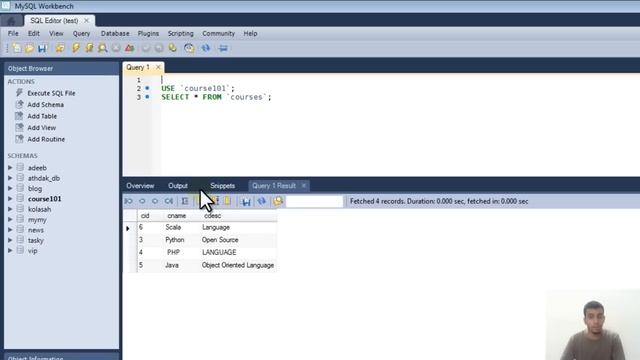Viewport: 640px width, 360px height.
Task: Switch to the Output tab
Action: coord(178,186)
